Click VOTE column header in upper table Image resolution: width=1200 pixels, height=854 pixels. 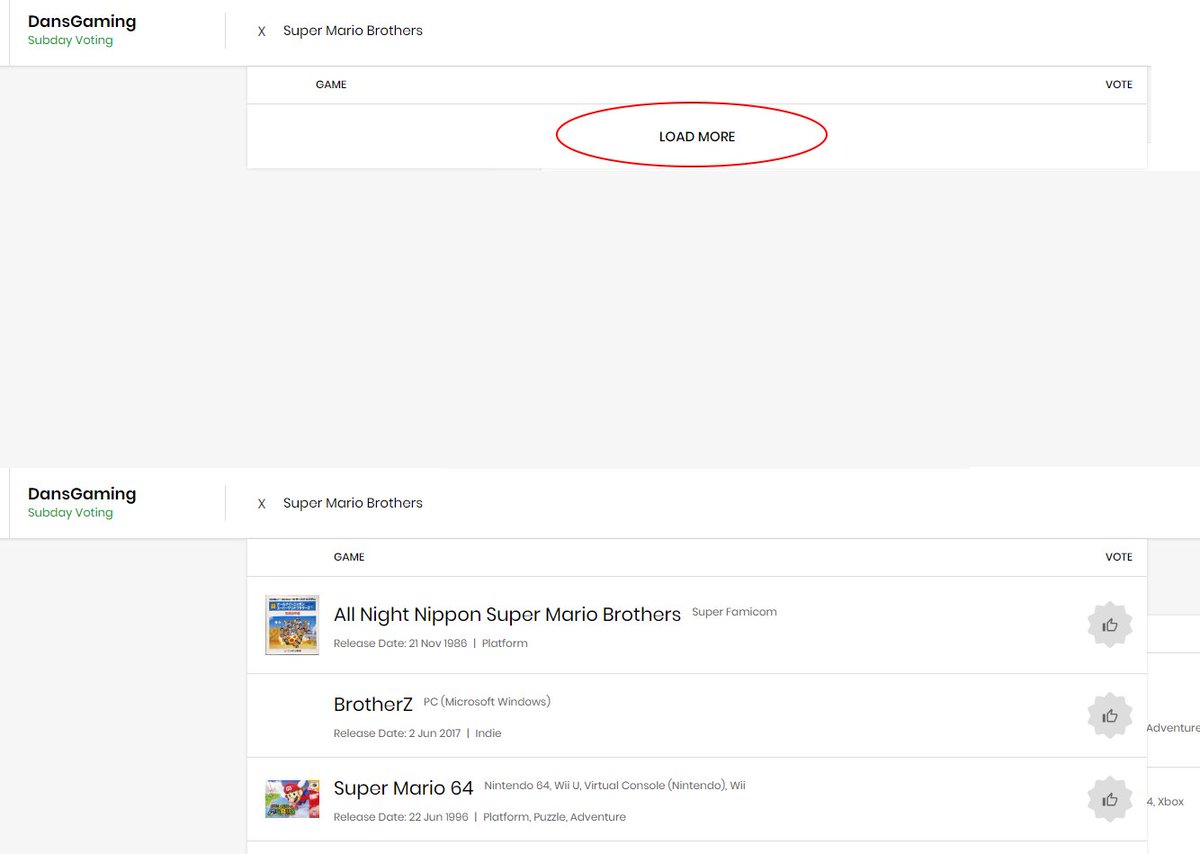pyautogui.click(x=1119, y=85)
